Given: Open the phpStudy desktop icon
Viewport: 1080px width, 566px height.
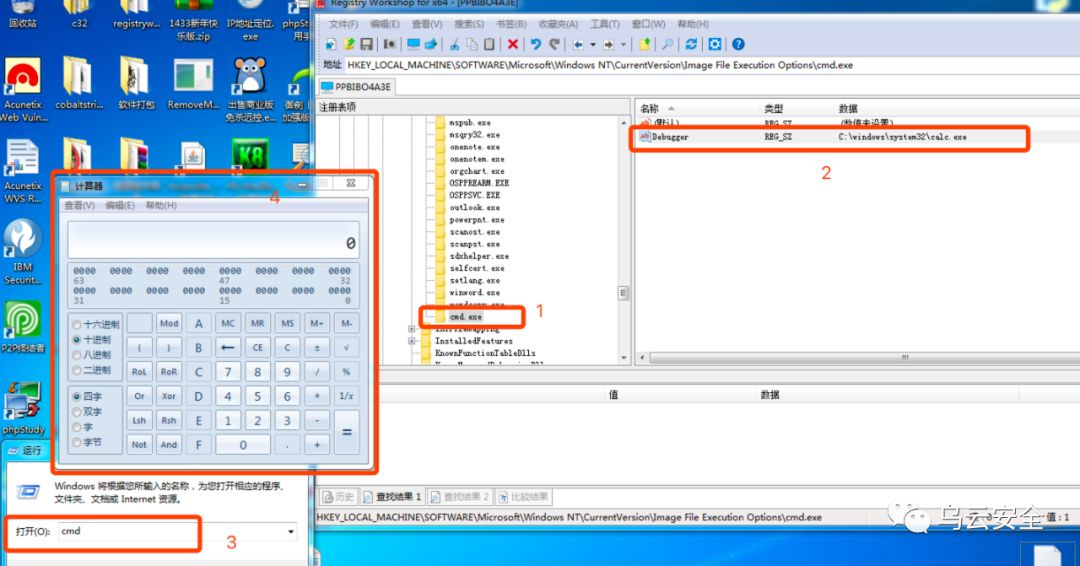Looking at the screenshot, I should click(x=23, y=408).
